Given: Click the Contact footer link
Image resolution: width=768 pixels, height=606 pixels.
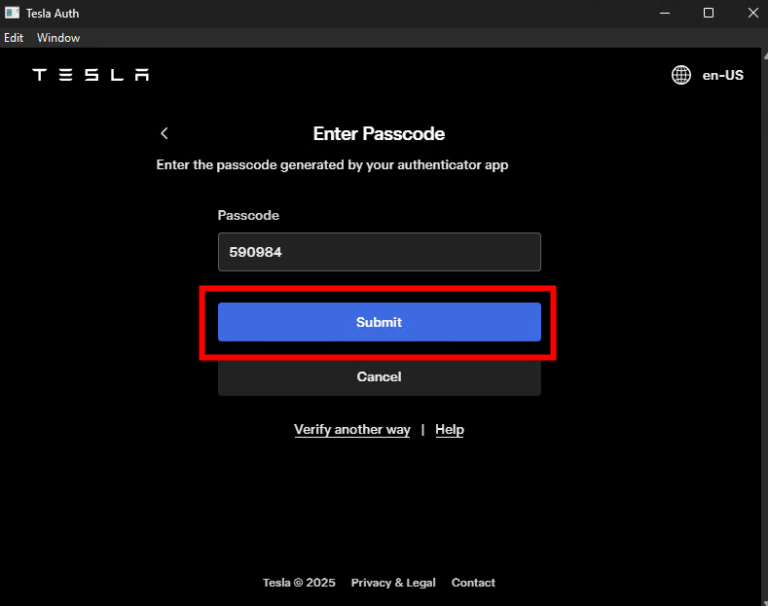Looking at the screenshot, I should 473,583.
